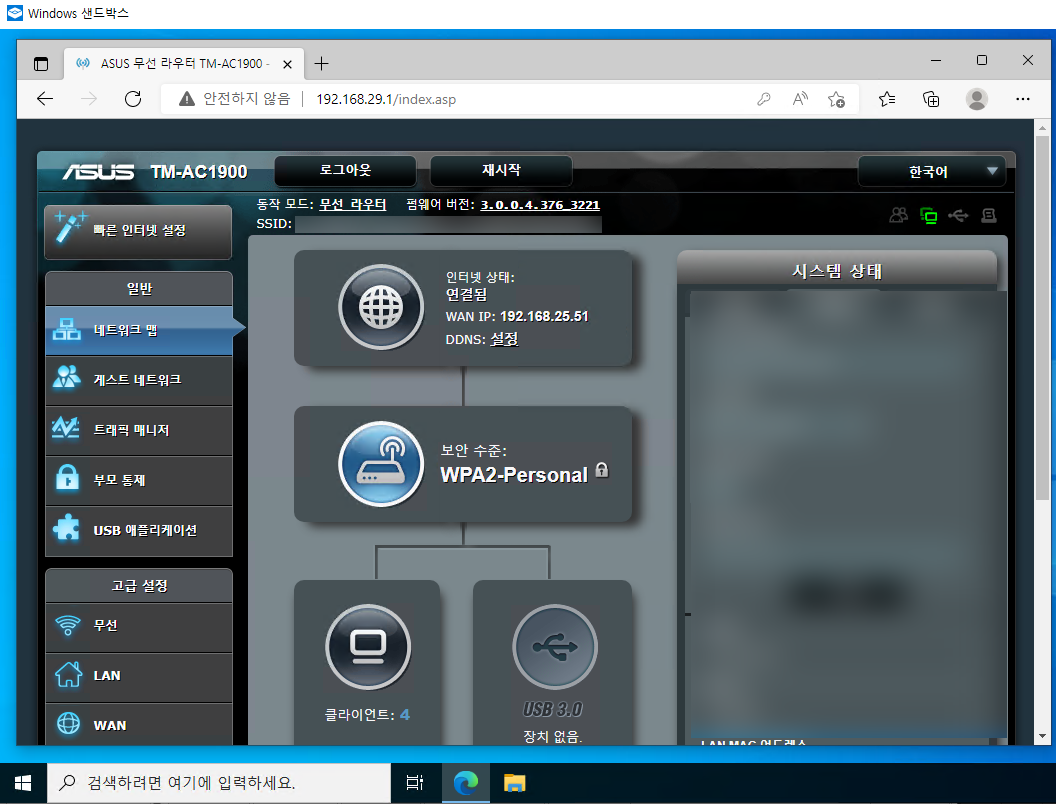Click the DDNS 설정 link

point(504,339)
